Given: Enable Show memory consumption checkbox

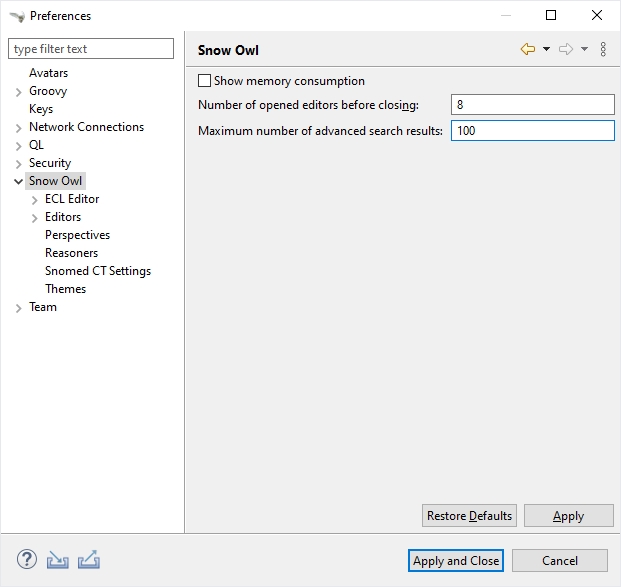Looking at the screenshot, I should [205, 81].
